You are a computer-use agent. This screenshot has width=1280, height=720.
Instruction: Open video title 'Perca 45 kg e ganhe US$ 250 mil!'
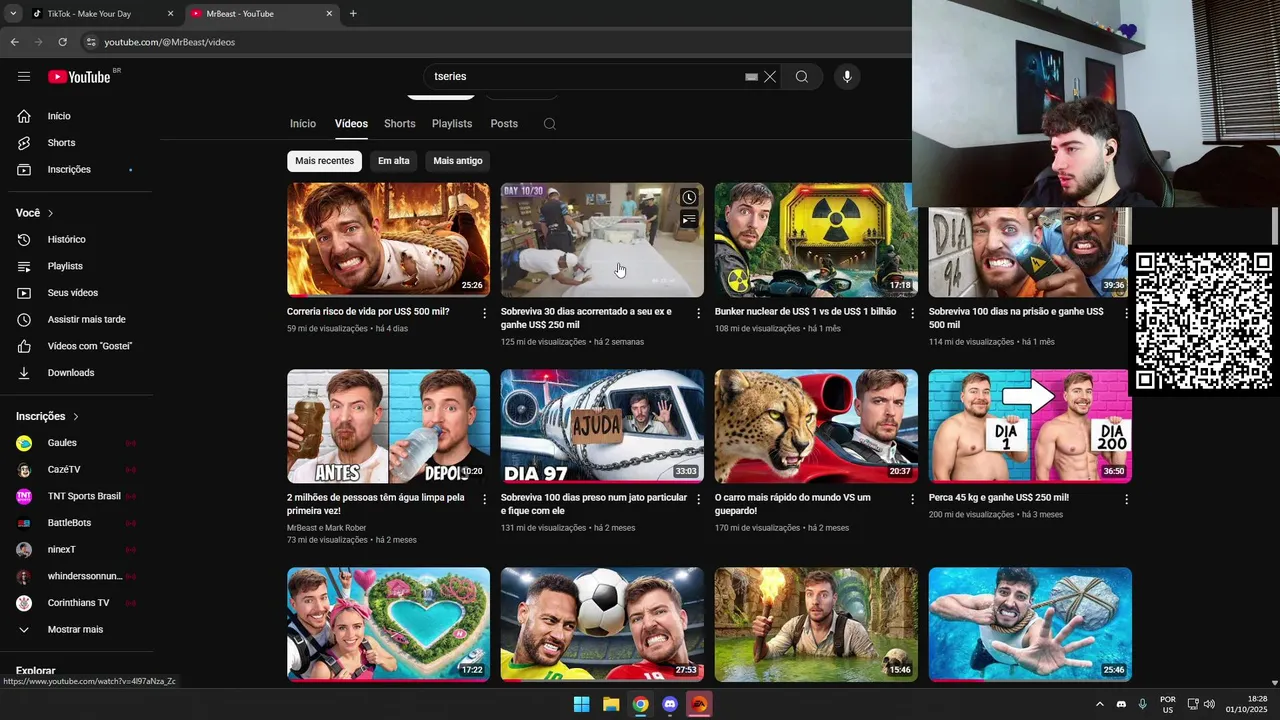(999, 498)
